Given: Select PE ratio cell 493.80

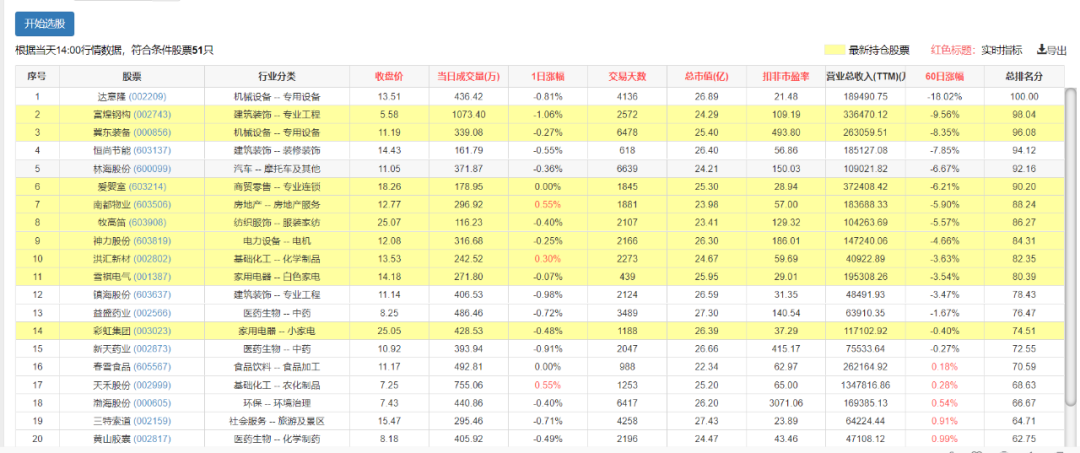Looking at the screenshot, I should [x=786, y=132].
